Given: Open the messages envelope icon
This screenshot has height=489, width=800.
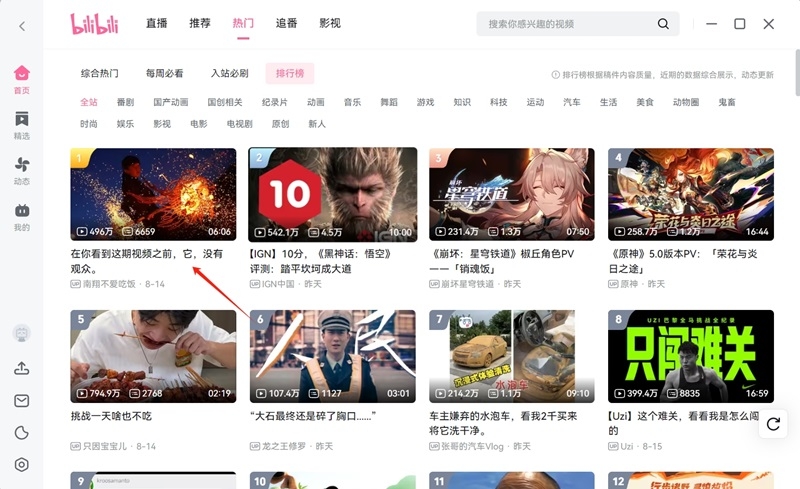Looking at the screenshot, I should tap(21, 401).
